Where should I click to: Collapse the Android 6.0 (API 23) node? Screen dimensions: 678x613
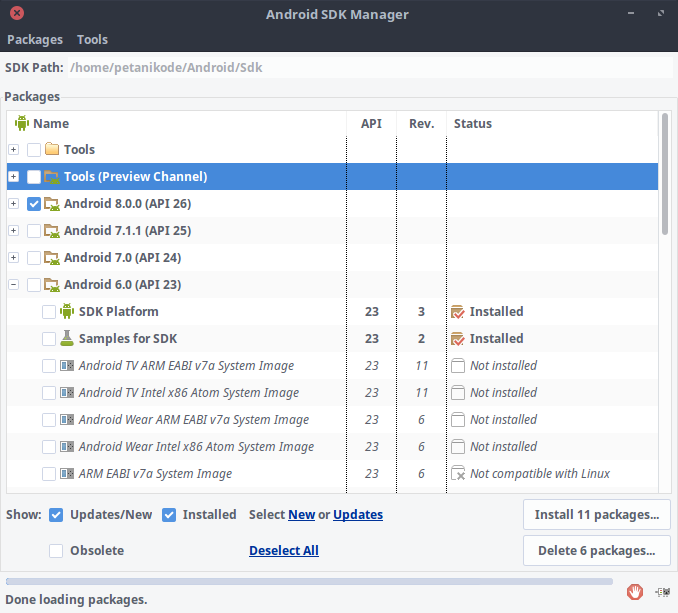tap(14, 284)
